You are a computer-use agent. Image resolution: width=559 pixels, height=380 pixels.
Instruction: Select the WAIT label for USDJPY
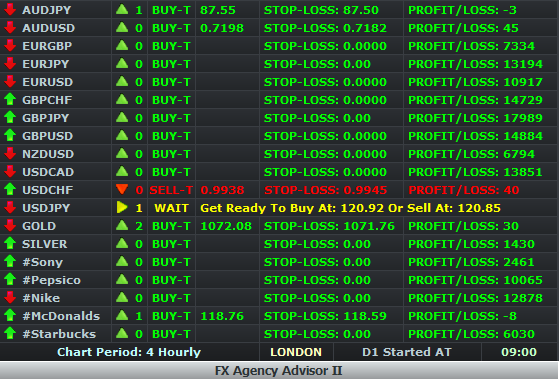pyautogui.click(x=171, y=208)
